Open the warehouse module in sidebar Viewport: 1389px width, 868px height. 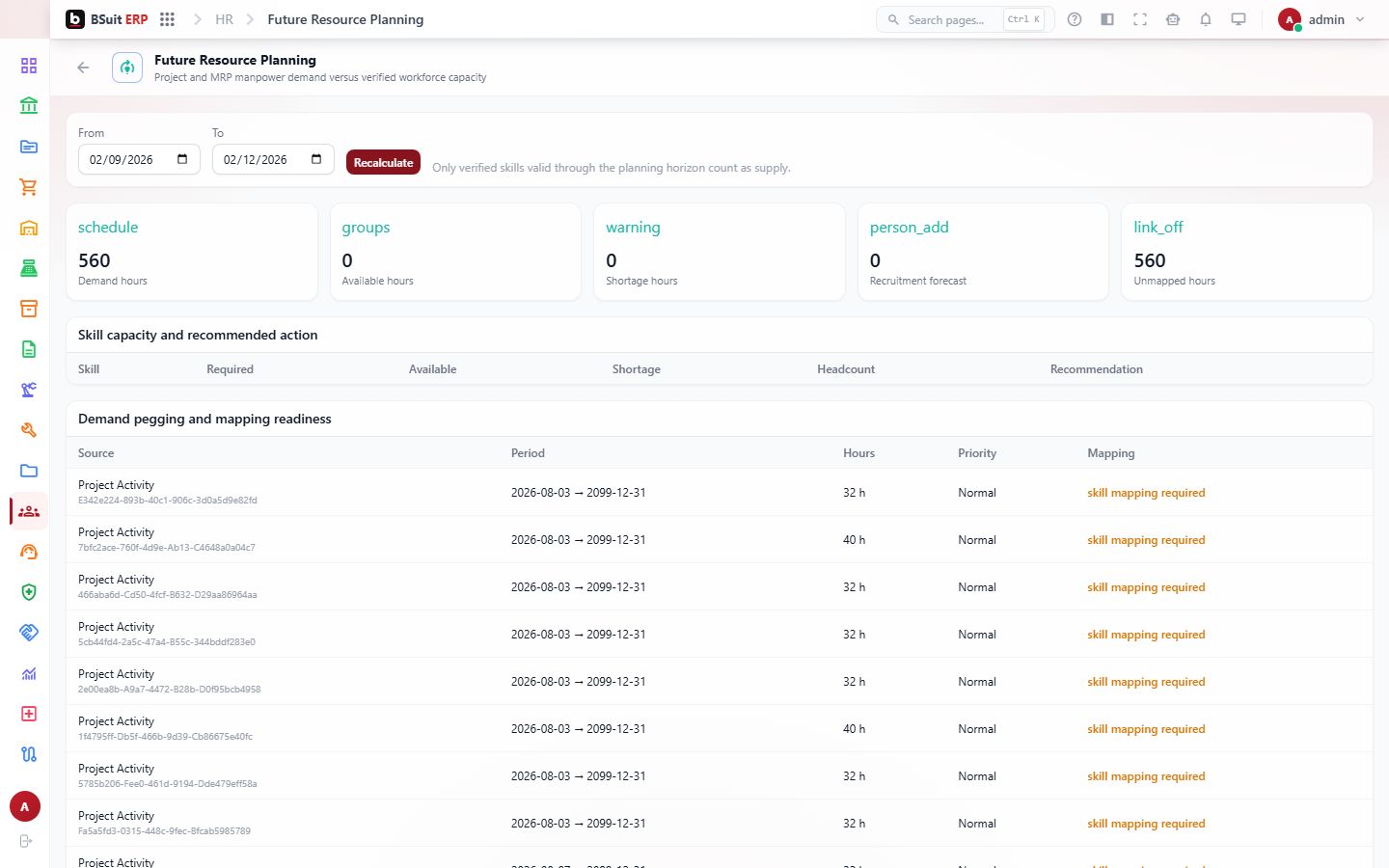coord(29,228)
